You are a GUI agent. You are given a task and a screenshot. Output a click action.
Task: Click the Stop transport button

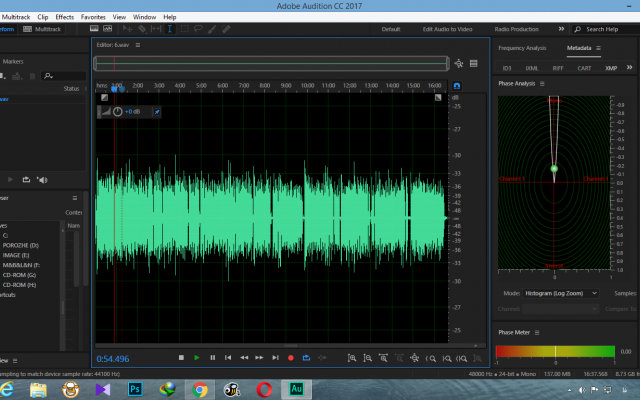tap(181, 358)
